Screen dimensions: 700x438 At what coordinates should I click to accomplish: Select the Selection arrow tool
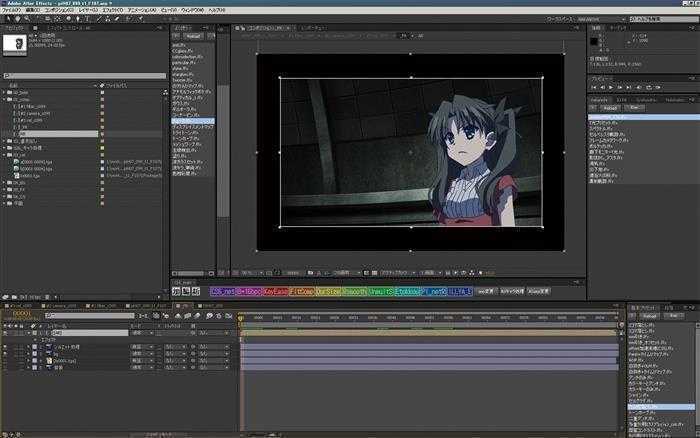(8, 19)
